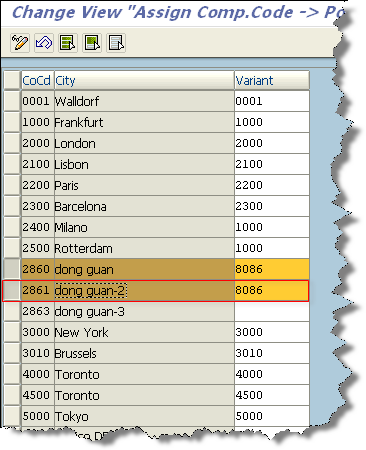Click the Variant field showing 4500
366x450 pixels.
(x=272, y=395)
